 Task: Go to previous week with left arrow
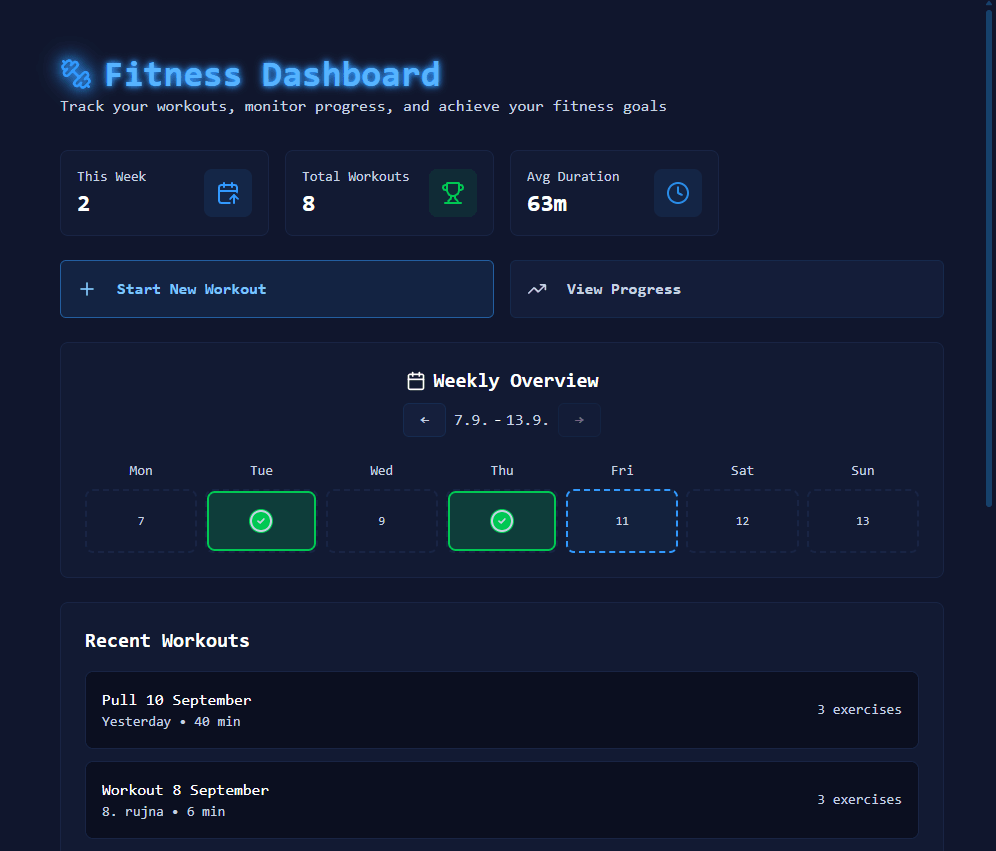tap(424, 420)
